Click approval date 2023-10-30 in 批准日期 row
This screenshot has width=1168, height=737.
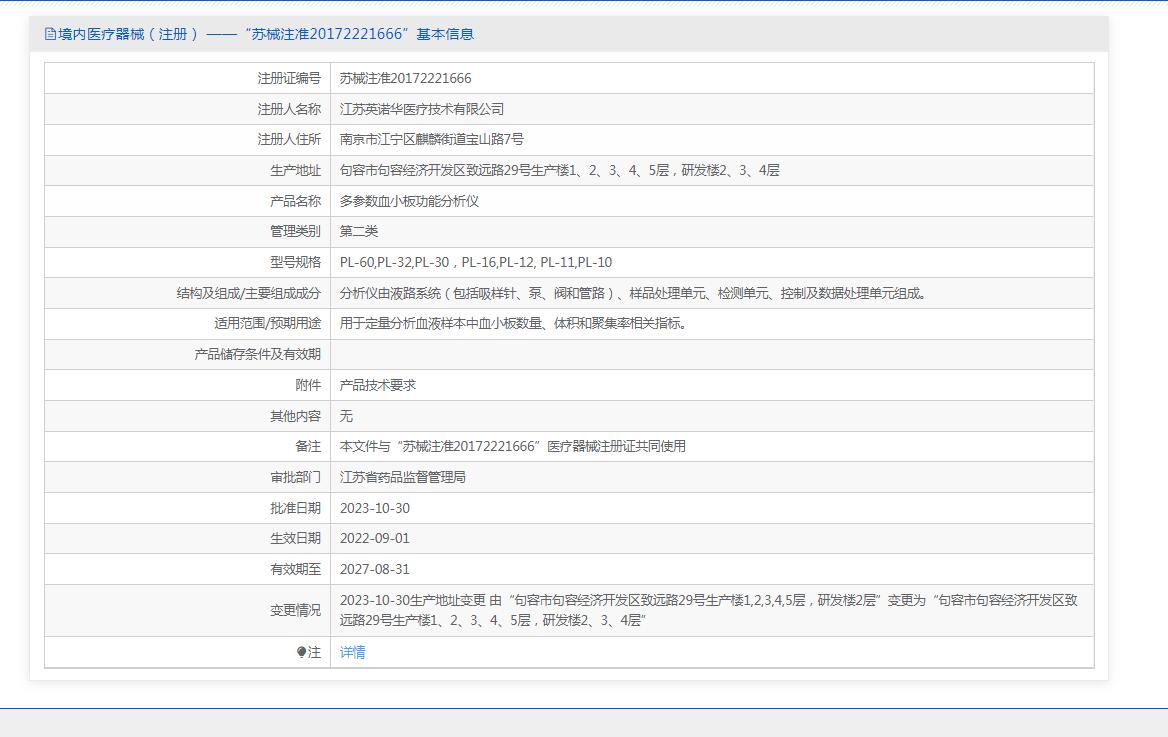[374, 508]
